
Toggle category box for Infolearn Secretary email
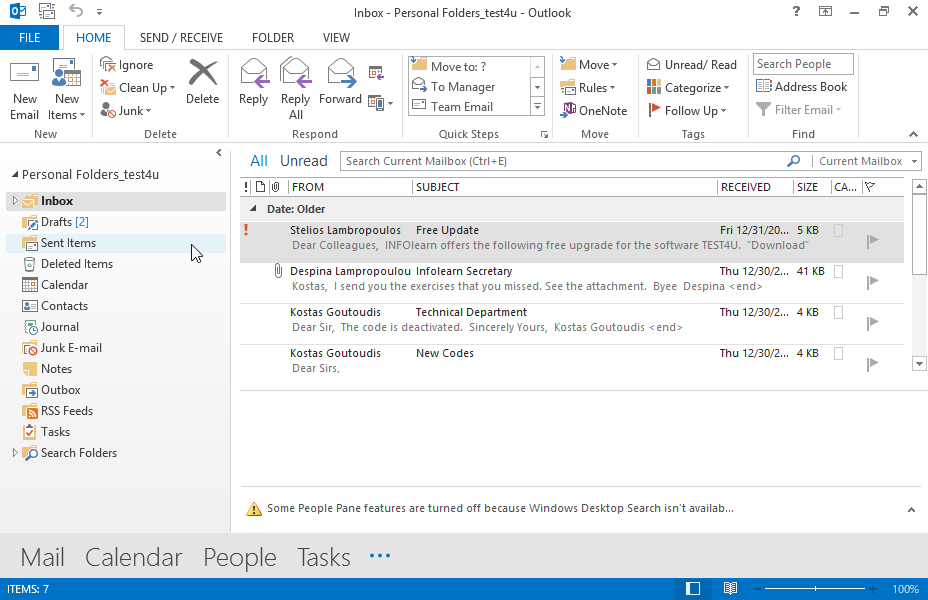[x=839, y=272]
